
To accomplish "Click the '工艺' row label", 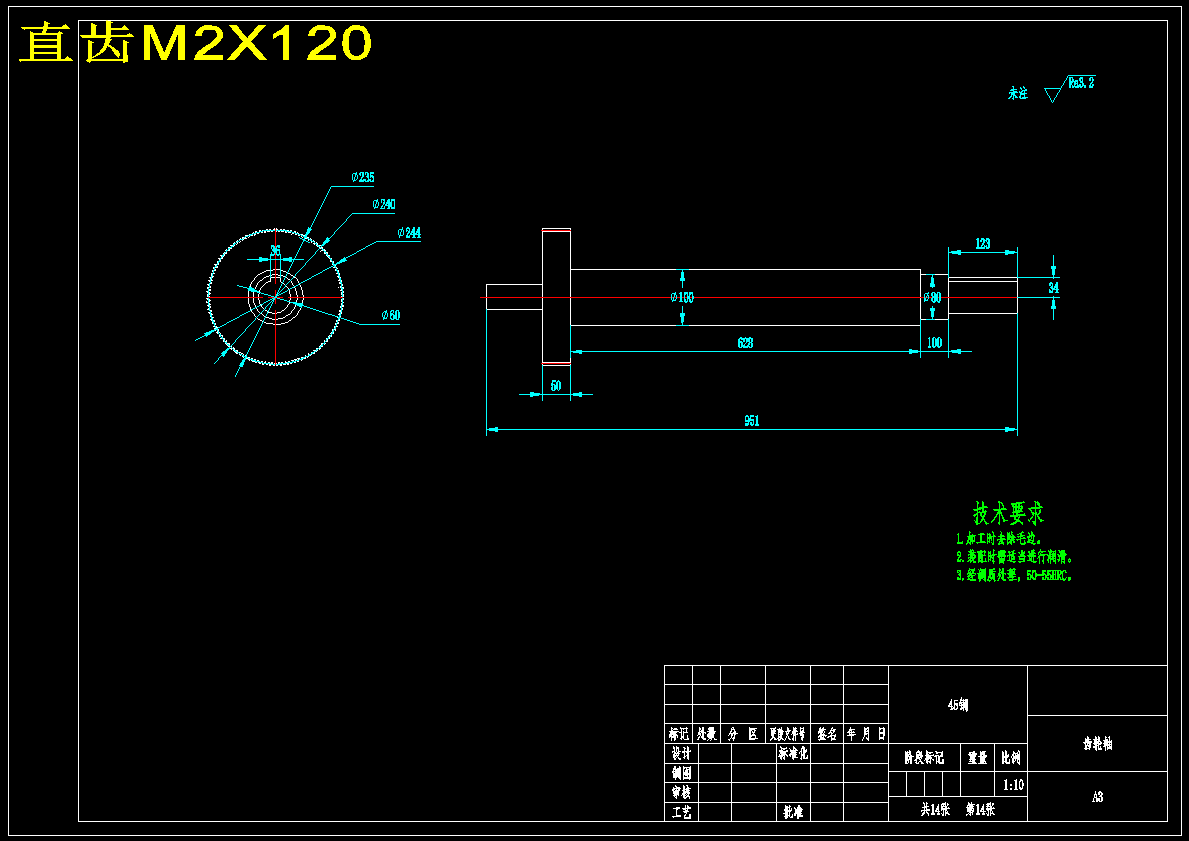I will pyautogui.click(x=681, y=812).
